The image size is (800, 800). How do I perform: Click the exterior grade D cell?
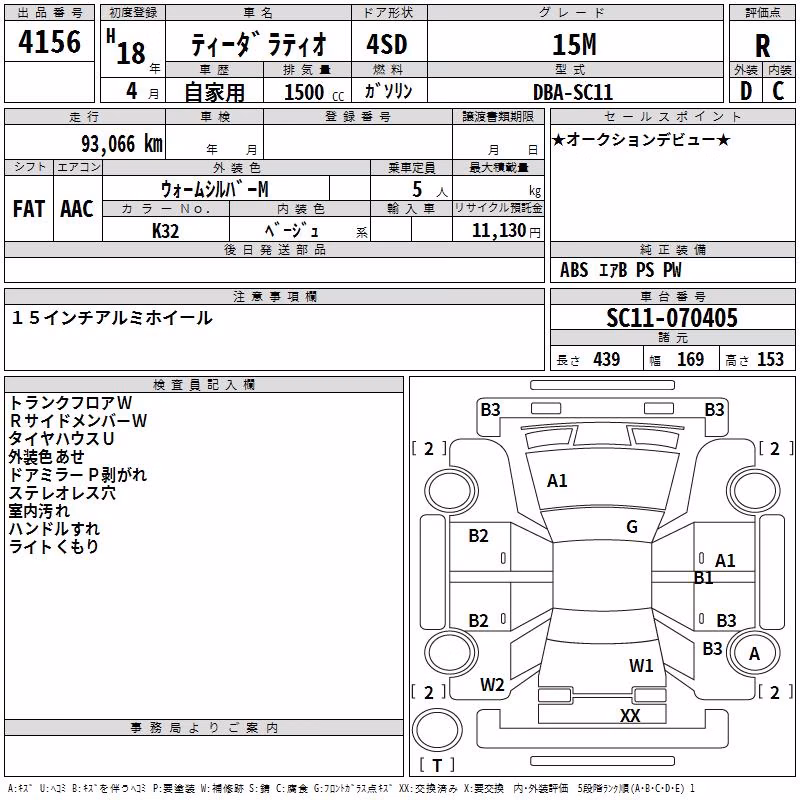pos(746,91)
